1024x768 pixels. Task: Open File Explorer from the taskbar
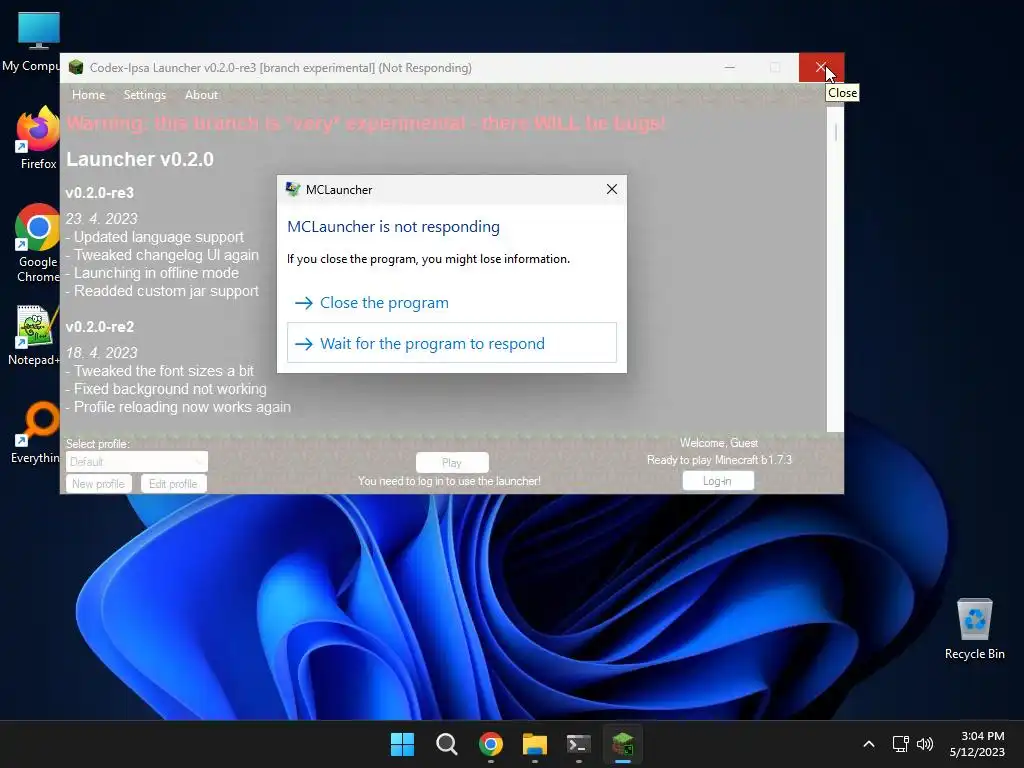click(535, 744)
